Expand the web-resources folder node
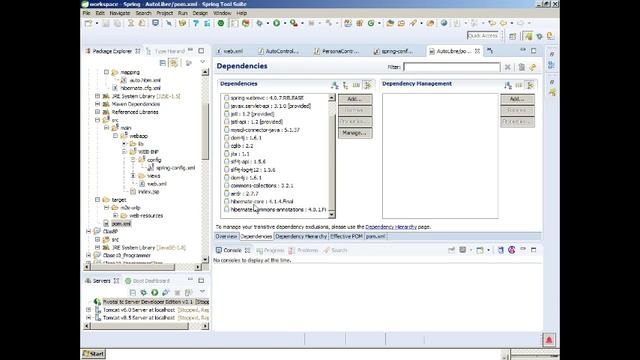Image resolution: width=640 pixels, height=360 pixels. (116, 216)
